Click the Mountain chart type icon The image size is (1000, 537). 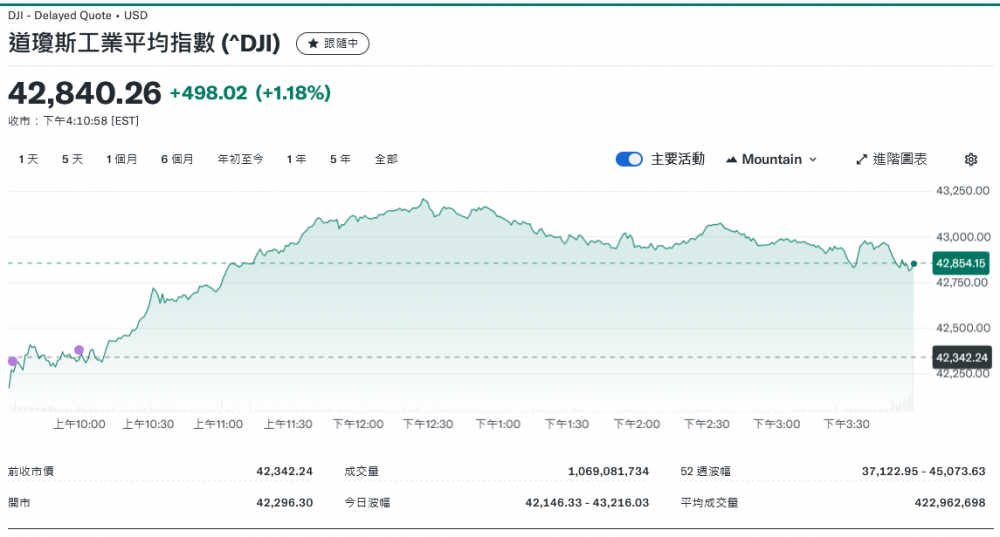point(731,160)
